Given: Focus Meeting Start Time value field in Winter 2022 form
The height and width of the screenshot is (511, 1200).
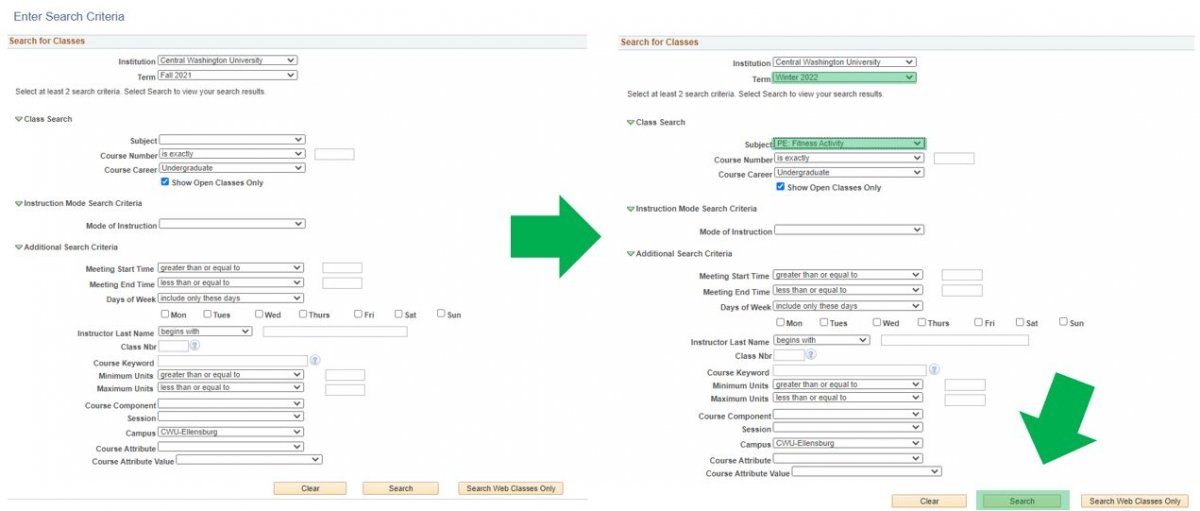Looking at the screenshot, I should [962, 275].
